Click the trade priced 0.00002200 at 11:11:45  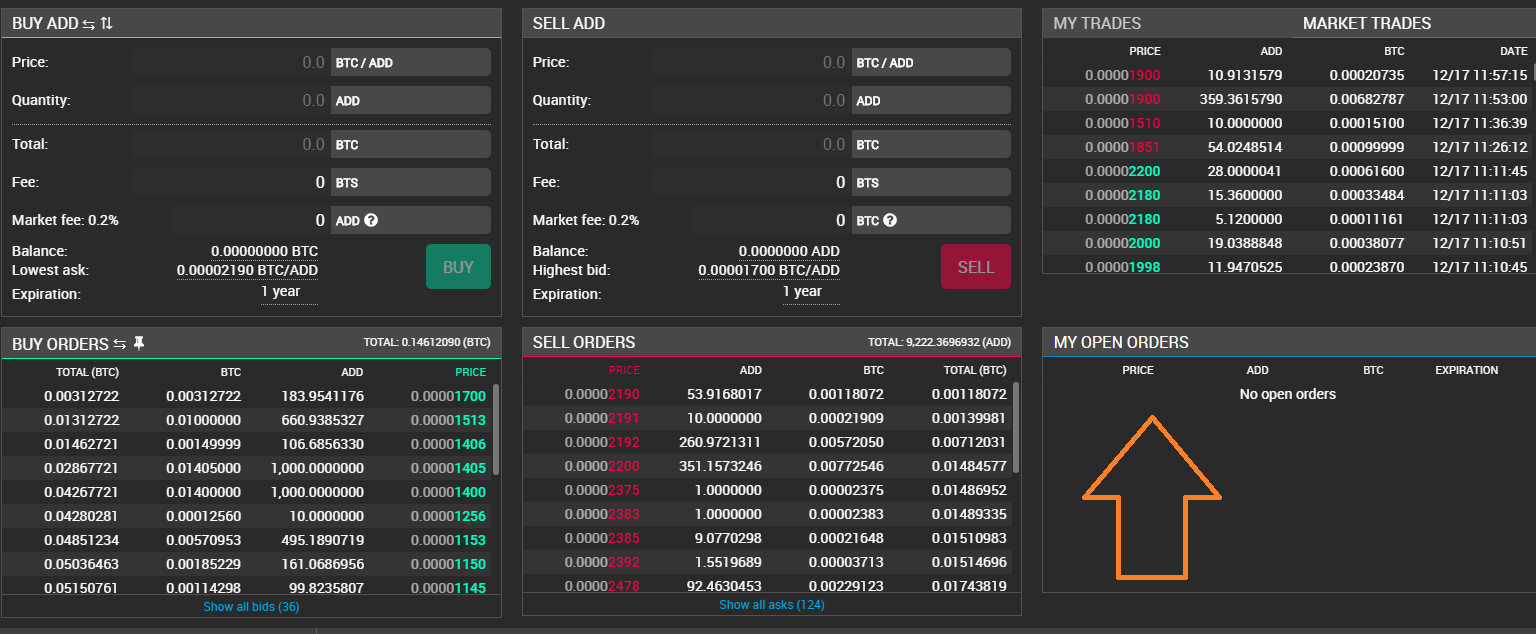pos(1289,171)
